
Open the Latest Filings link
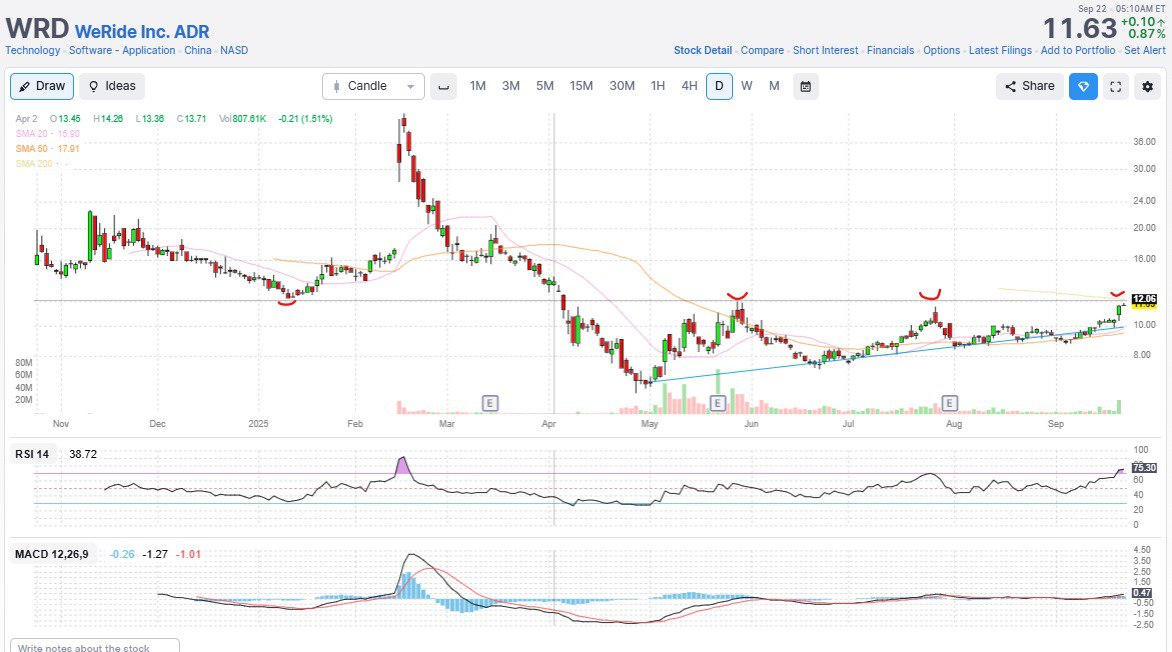point(1000,50)
